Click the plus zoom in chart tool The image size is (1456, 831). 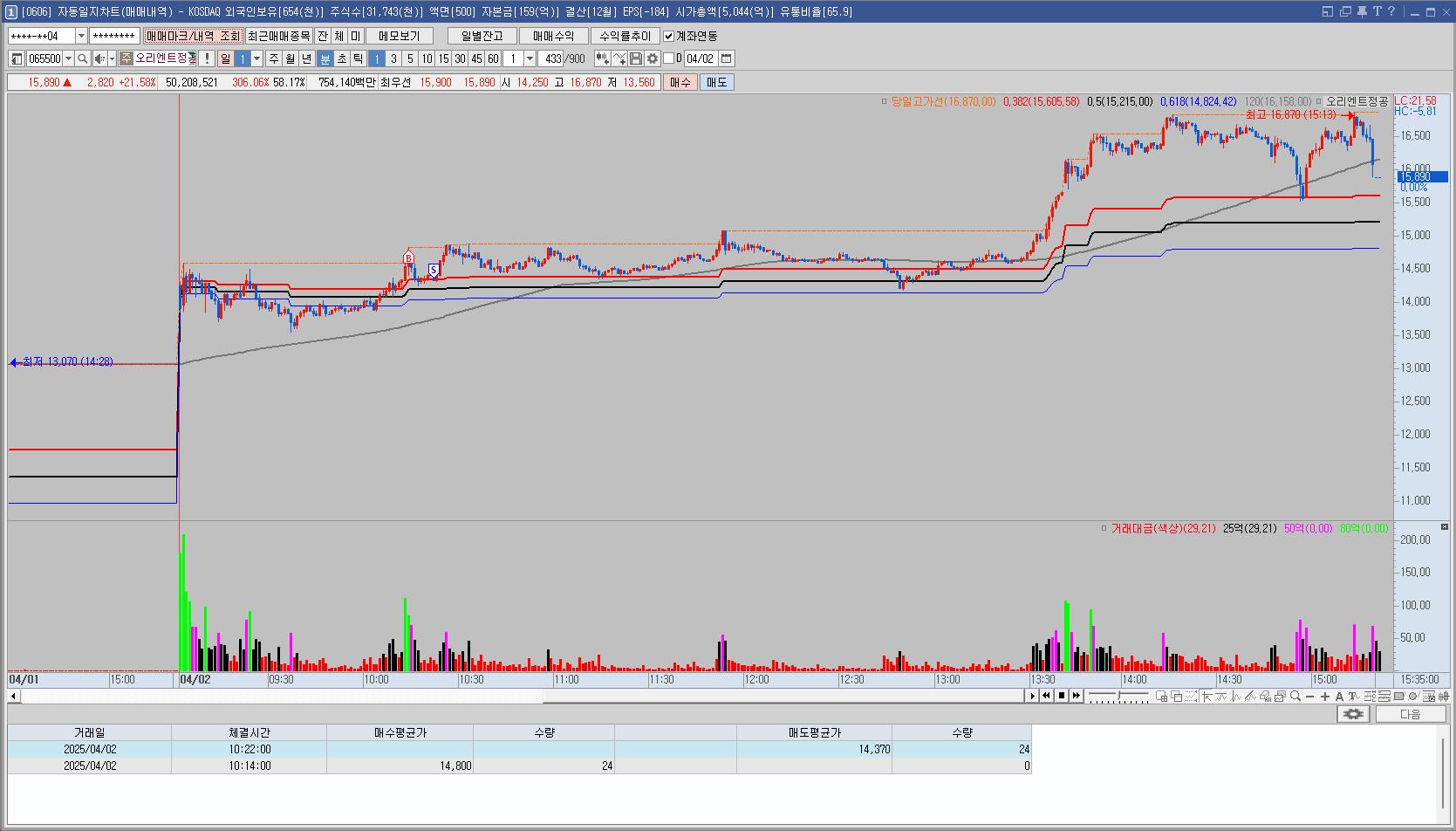point(1325,696)
